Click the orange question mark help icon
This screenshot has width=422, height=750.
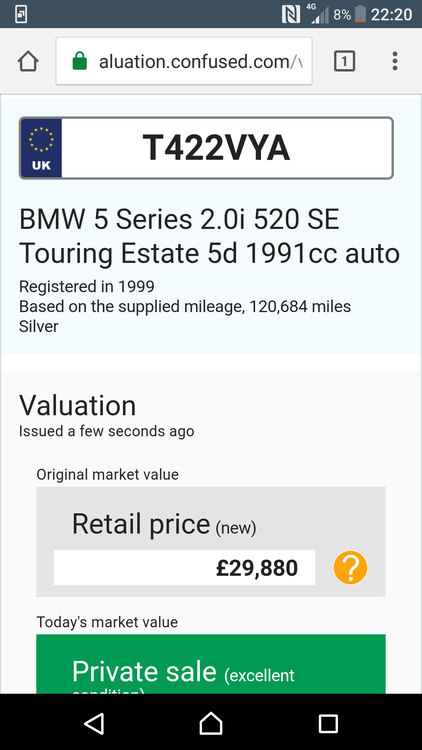tap(350, 568)
